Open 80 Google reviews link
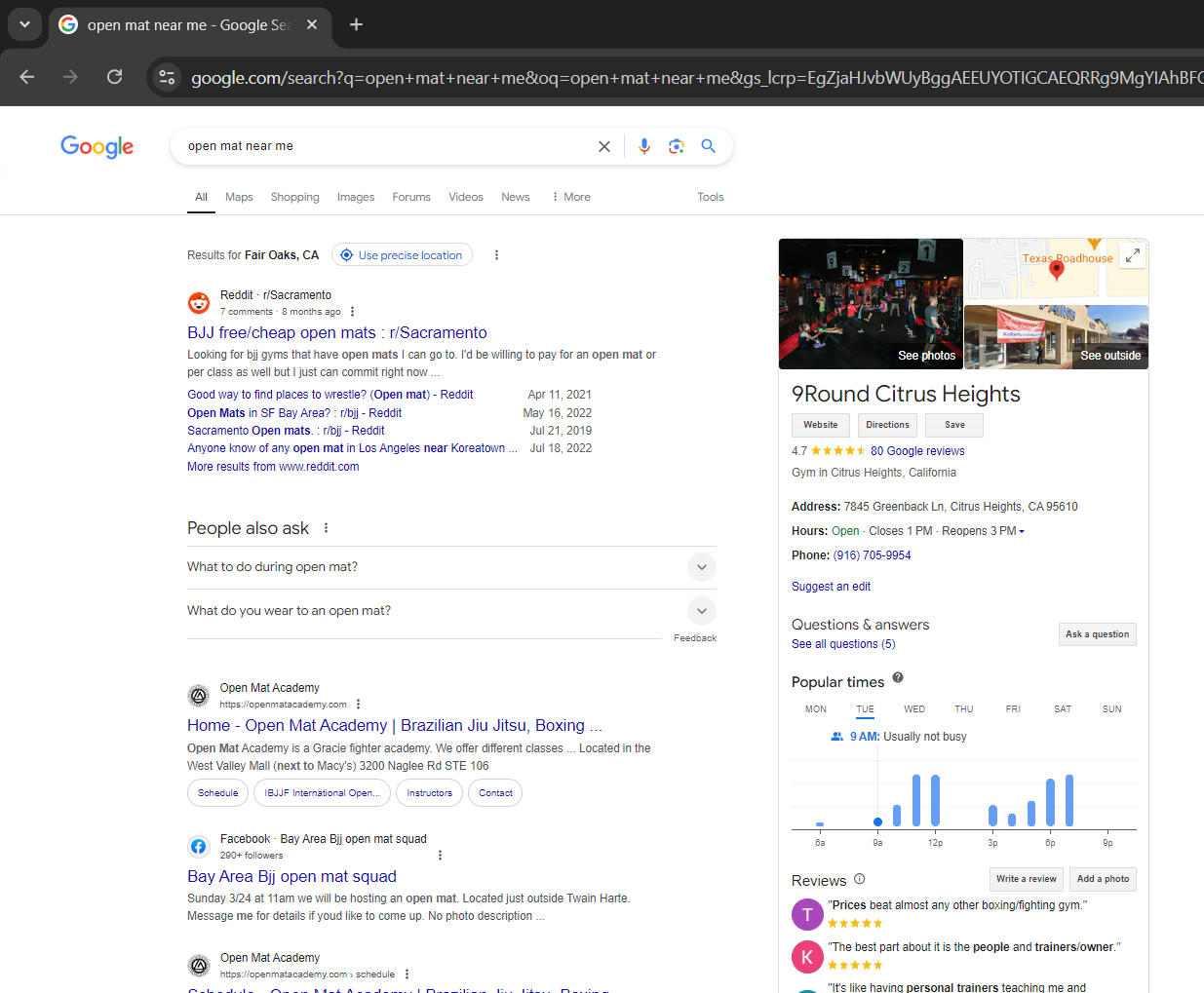This screenshot has height=993, width=1204. (917, 451)
